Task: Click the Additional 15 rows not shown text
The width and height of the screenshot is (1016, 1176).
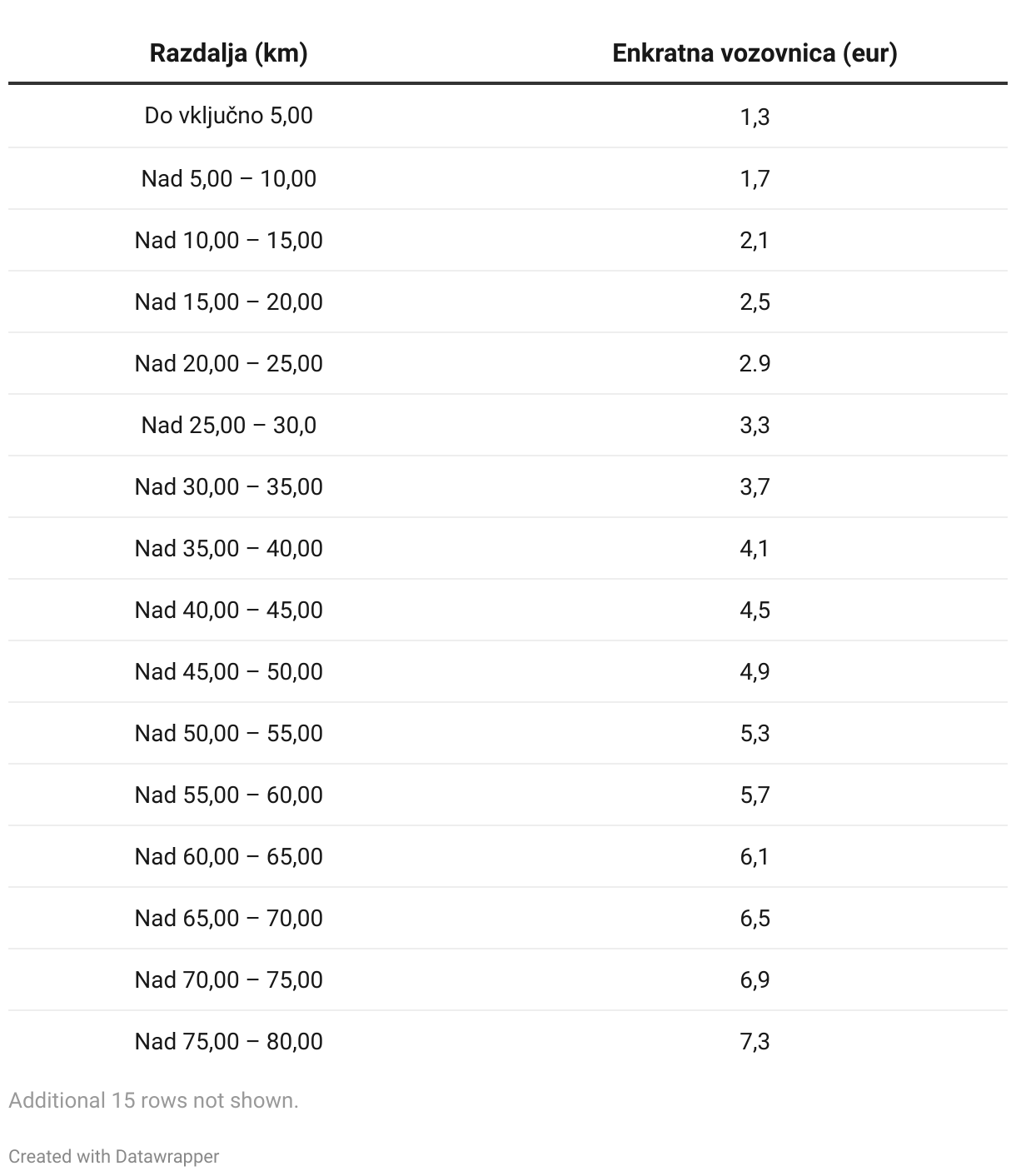Action: tap(153, 1100)
